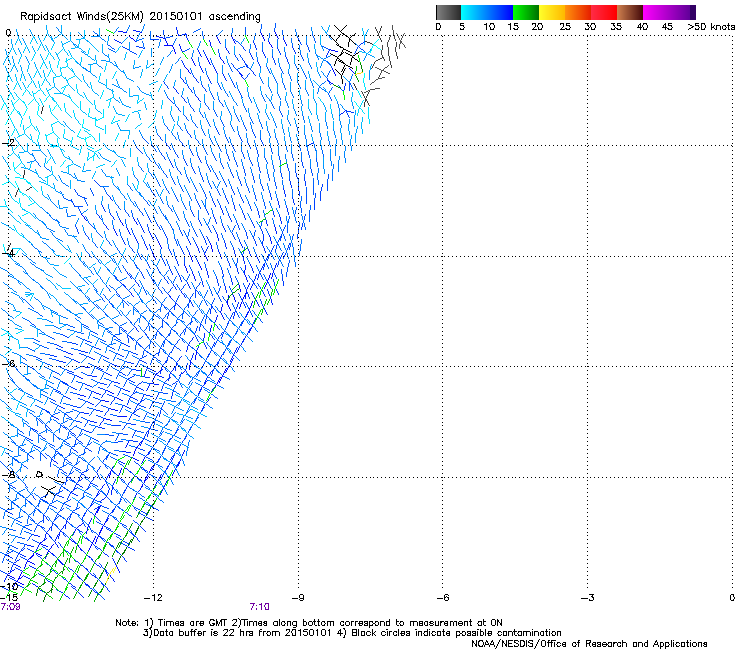Viewport: 740px width, 650px height.
Task: Click the black wind barbs cluster near equator
Action: point(347,54)
